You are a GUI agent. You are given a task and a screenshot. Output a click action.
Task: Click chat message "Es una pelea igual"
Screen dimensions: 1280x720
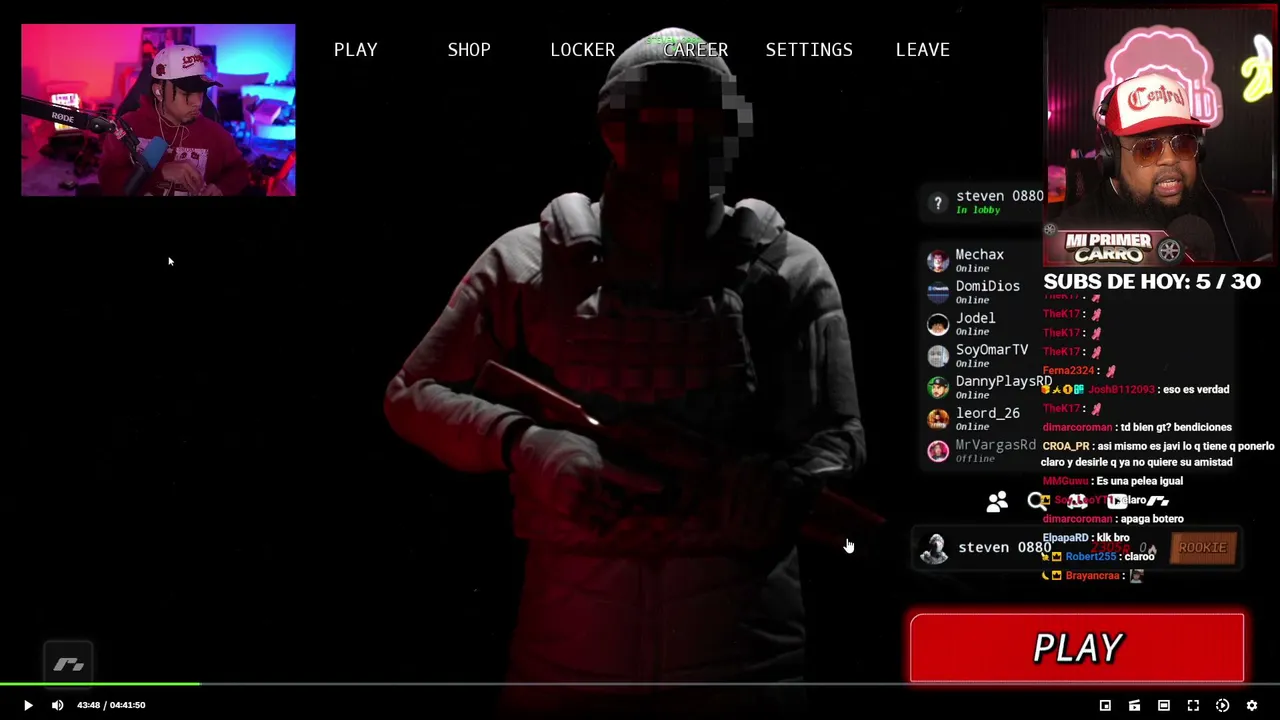coord(1113,482)
